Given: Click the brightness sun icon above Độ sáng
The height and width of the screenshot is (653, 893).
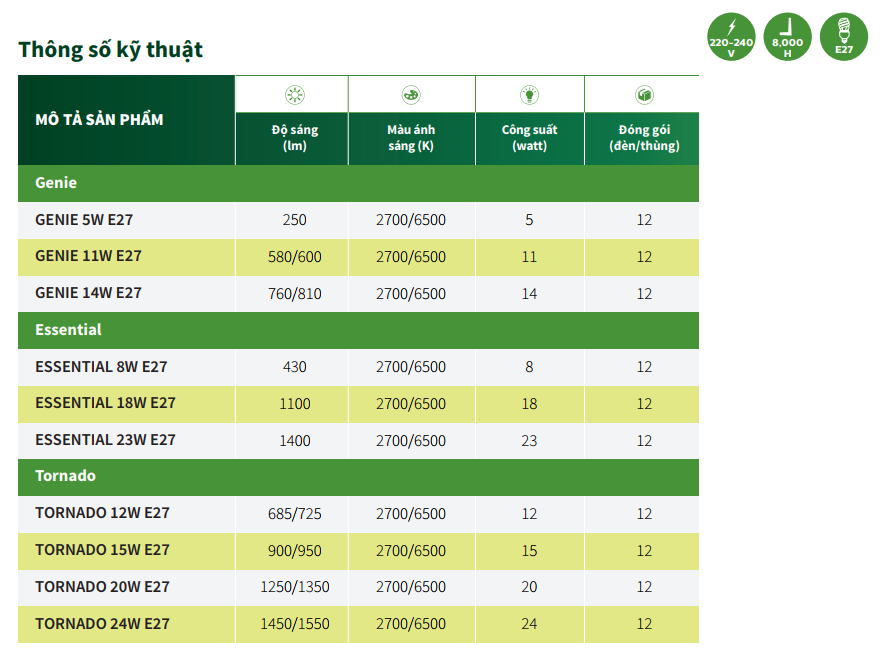Looking at the screenshot, I should tap(295, 95).
